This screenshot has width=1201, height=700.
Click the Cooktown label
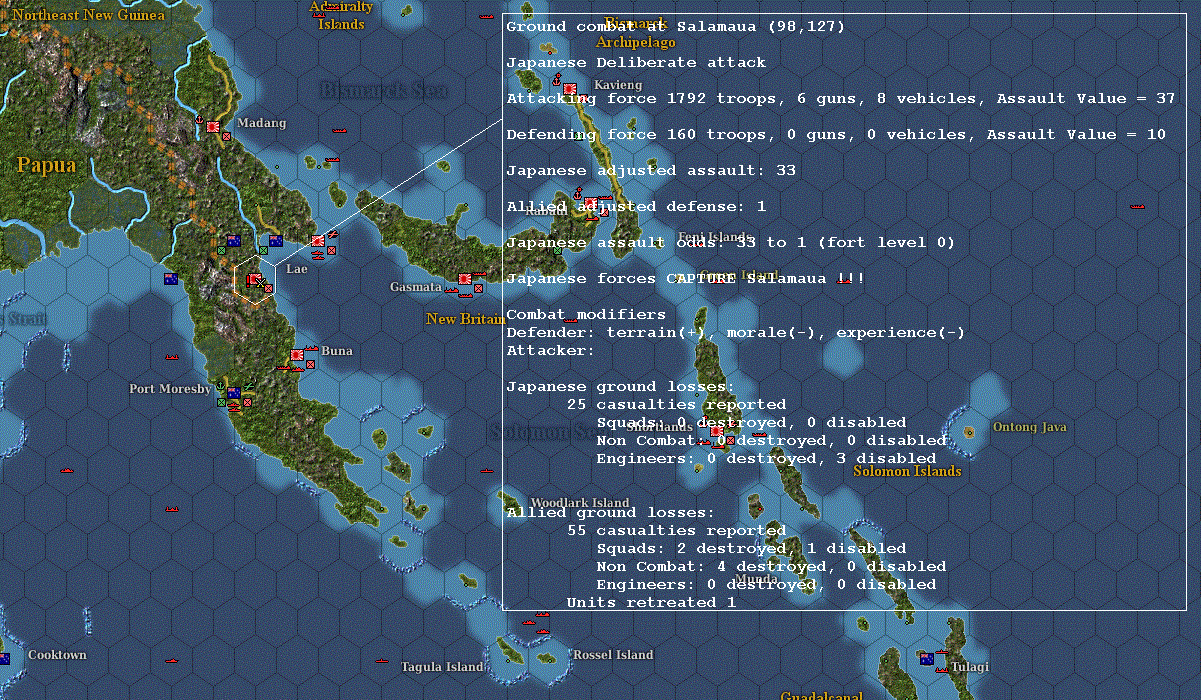coord(57,655)
